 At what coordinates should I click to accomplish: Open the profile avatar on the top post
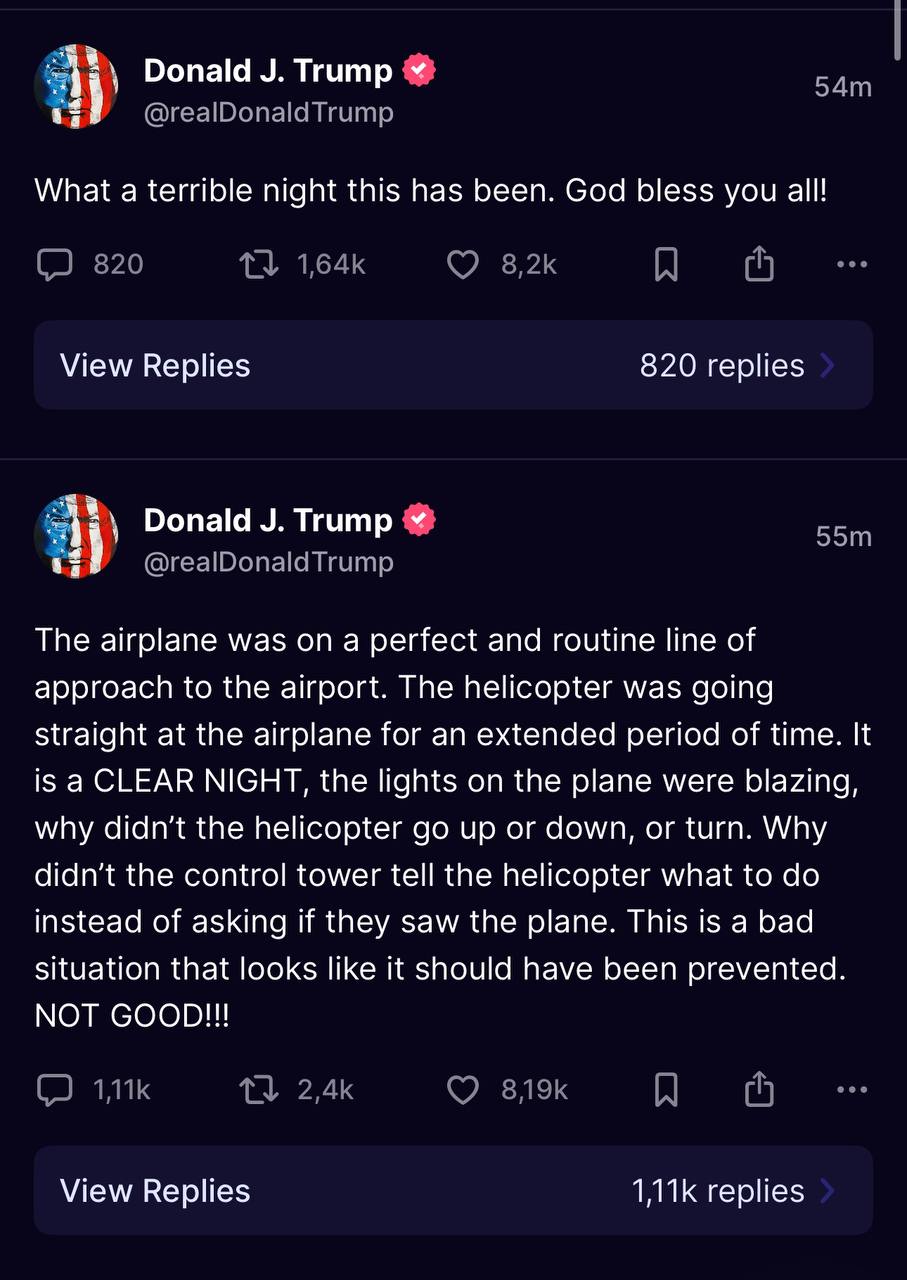pos(76,87)
